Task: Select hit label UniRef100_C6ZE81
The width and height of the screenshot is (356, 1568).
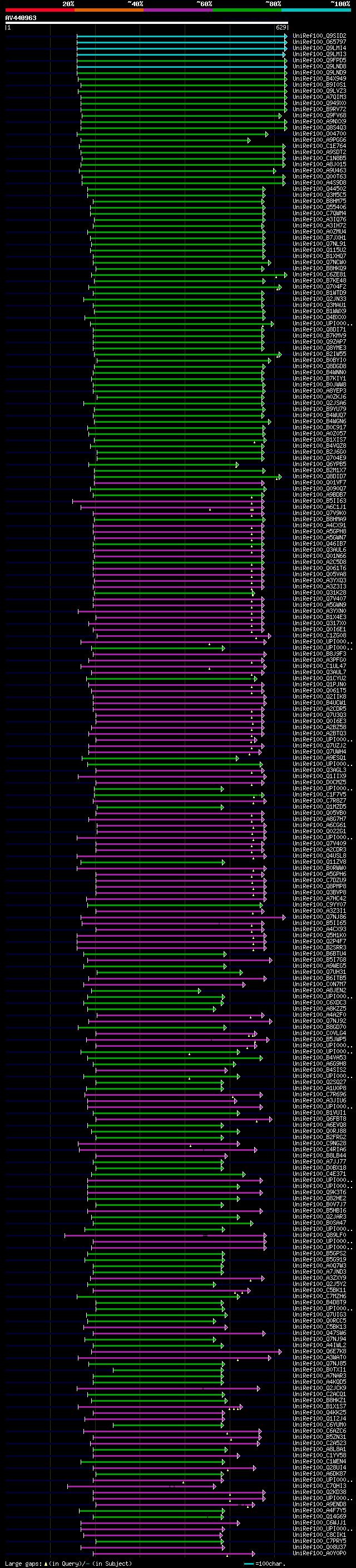Action: coord(319,275)
